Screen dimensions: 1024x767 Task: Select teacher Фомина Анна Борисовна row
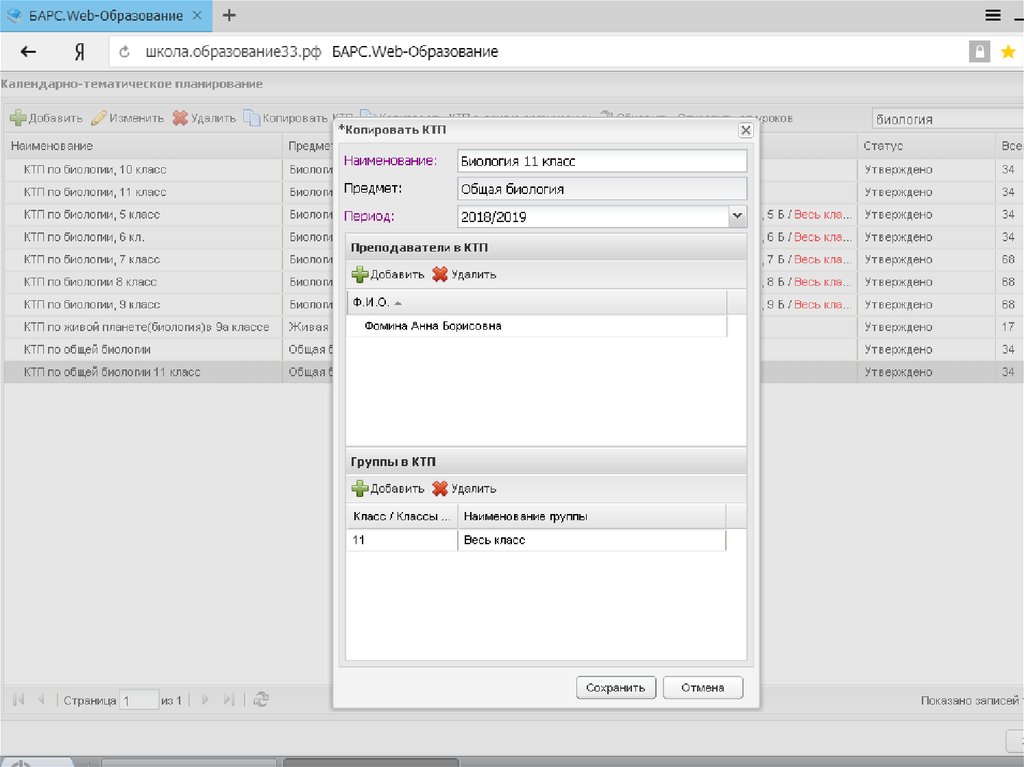click(x=433, y=326)
